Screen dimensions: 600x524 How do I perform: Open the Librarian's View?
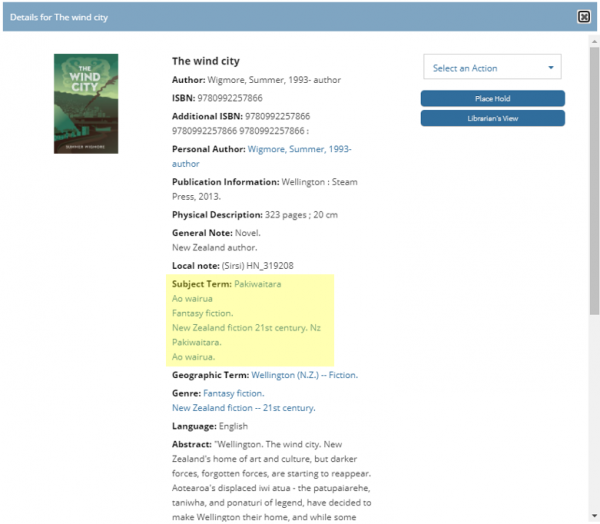[x=492, y=118]
